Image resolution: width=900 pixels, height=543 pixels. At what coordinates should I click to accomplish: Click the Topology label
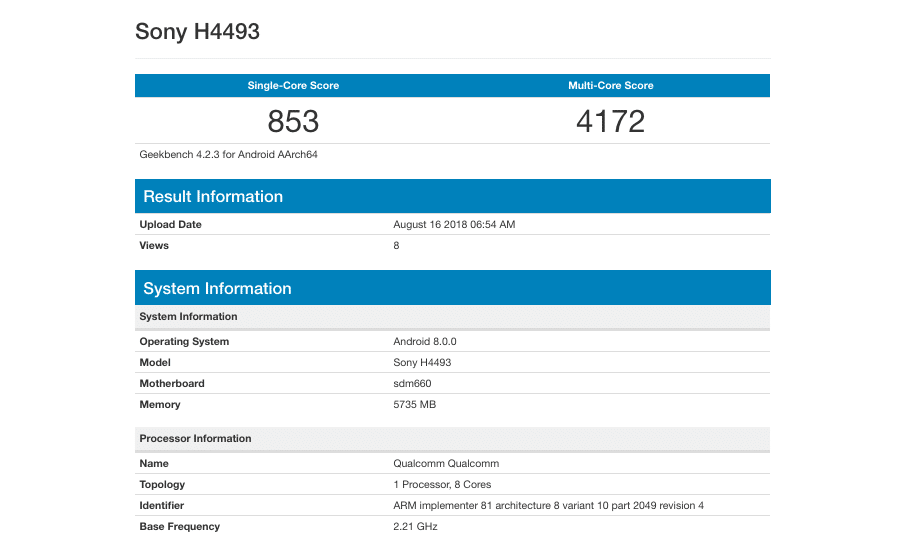point(162,484)
